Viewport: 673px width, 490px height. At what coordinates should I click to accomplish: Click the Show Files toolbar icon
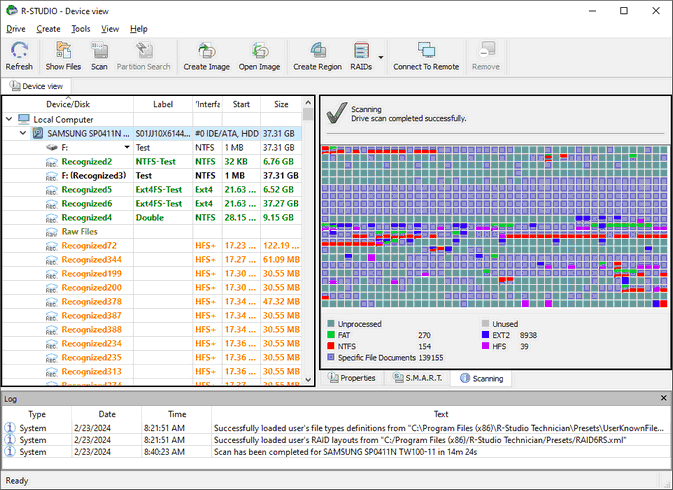(63, 50)
